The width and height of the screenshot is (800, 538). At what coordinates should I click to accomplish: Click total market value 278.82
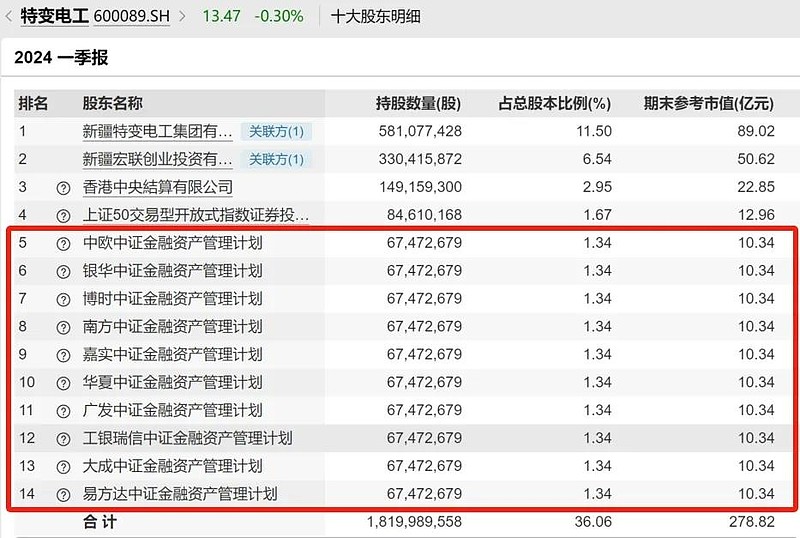752,522
